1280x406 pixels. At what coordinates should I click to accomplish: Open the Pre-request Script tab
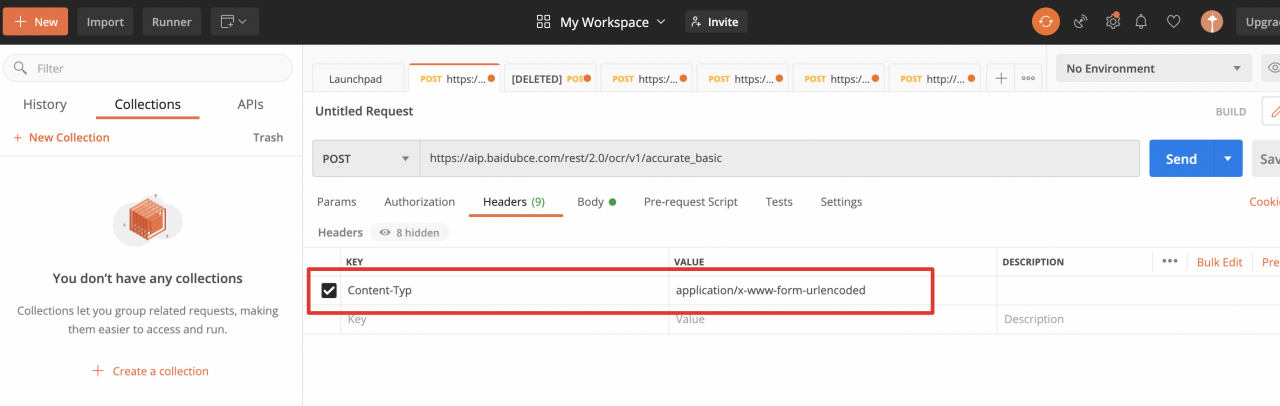(x=691, y=201)
